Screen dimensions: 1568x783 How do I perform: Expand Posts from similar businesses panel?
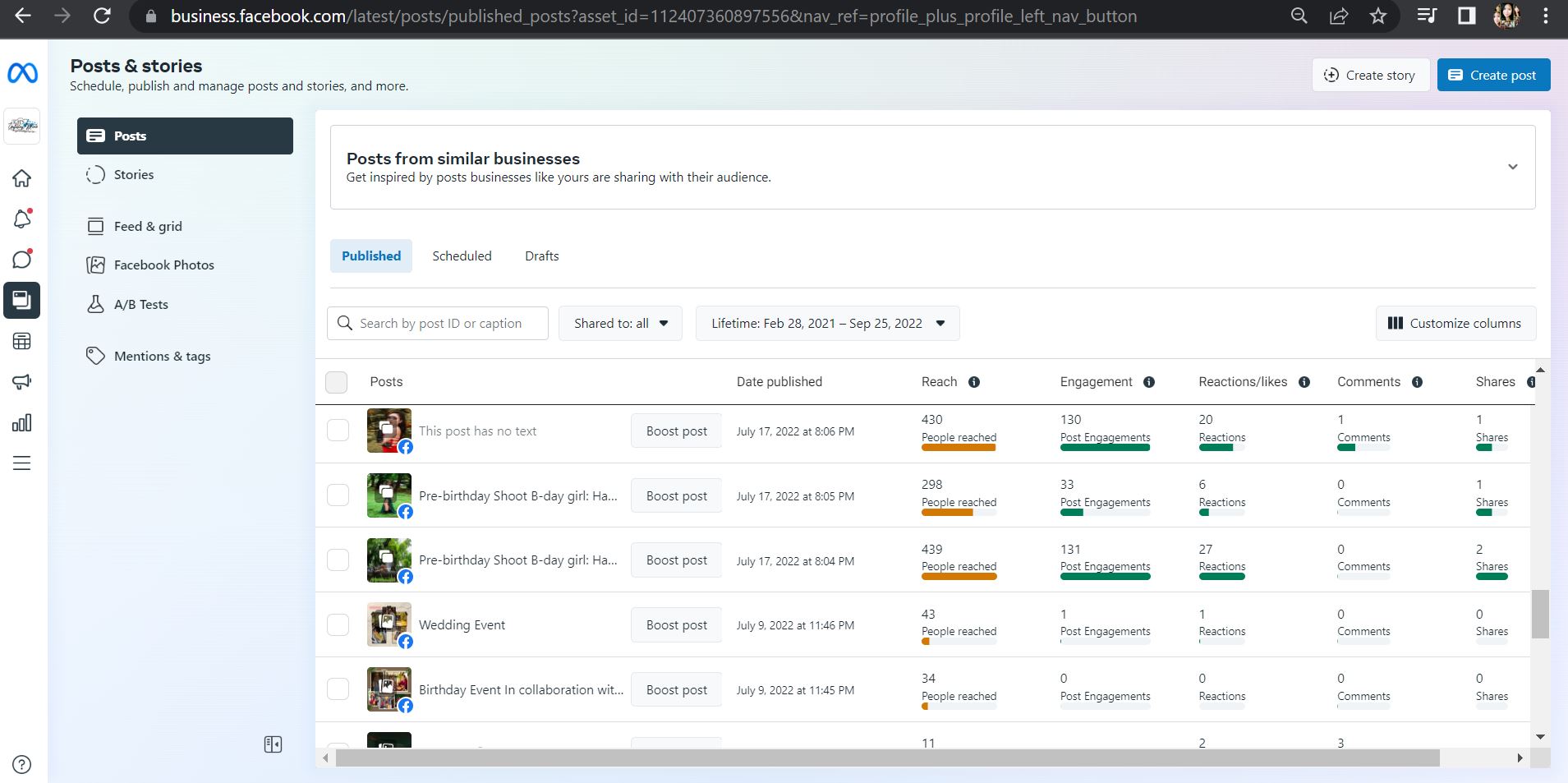coord(1512,167)
